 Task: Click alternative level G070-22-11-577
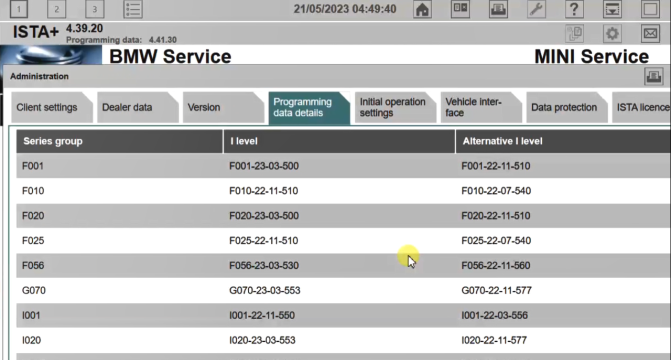[496, 290]
